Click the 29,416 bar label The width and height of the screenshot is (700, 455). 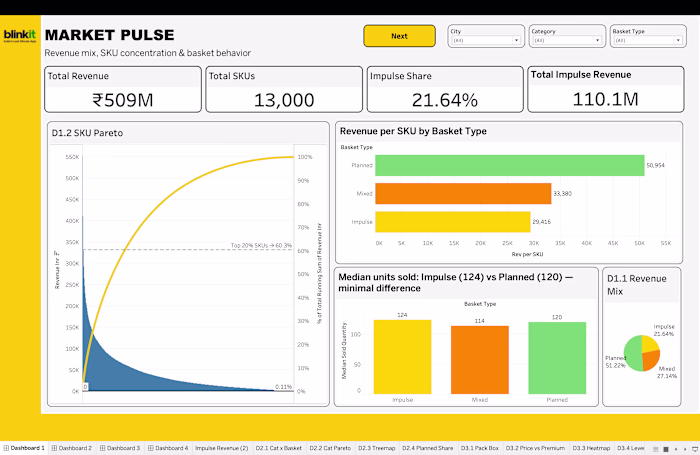tap(542, 222)
